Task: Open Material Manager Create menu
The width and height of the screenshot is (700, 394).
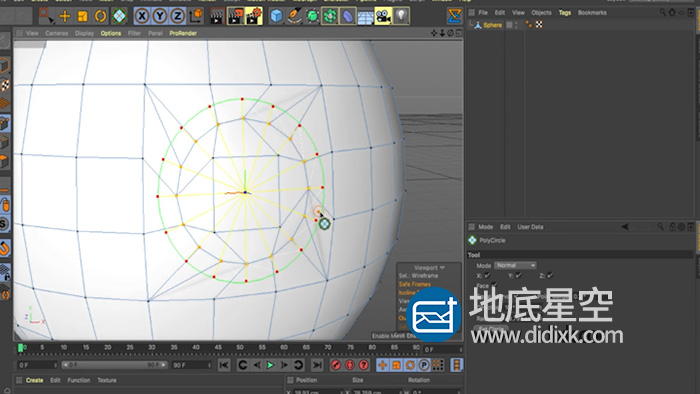Action: pos(34,380)
